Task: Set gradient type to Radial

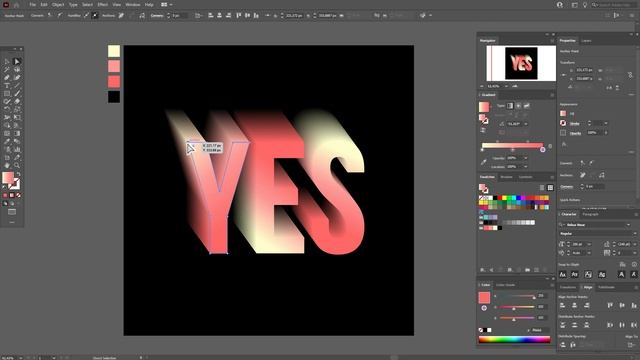Action: coord(518,106)
